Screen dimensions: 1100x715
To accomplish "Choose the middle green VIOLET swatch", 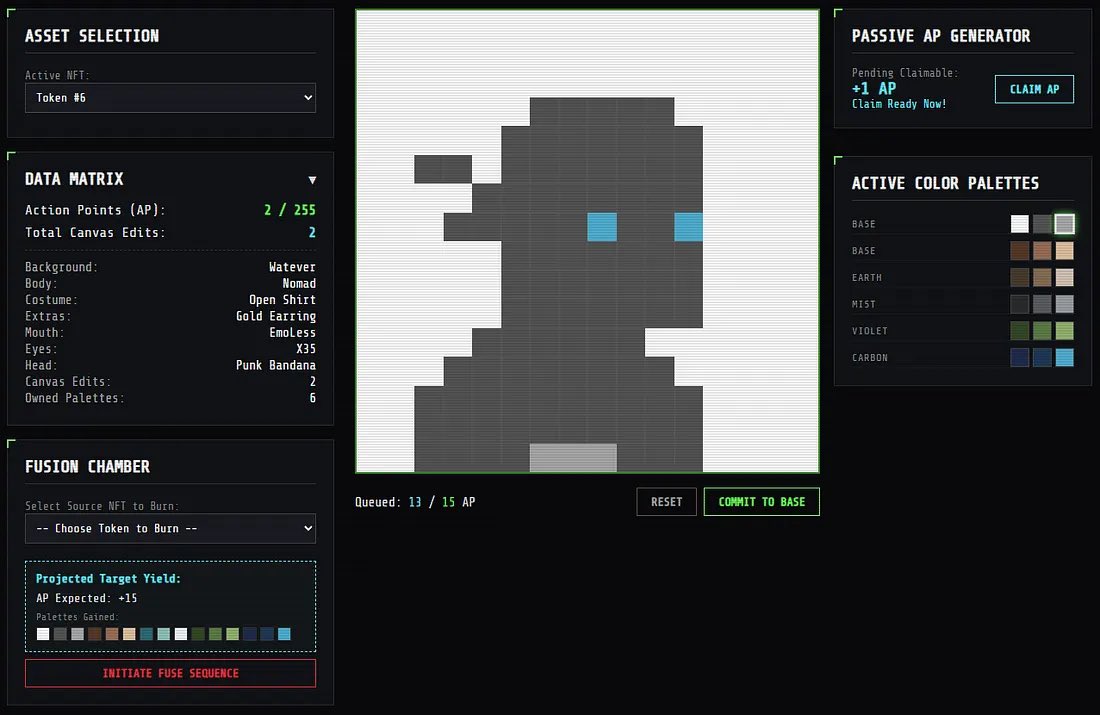I will coord(1042,330).
